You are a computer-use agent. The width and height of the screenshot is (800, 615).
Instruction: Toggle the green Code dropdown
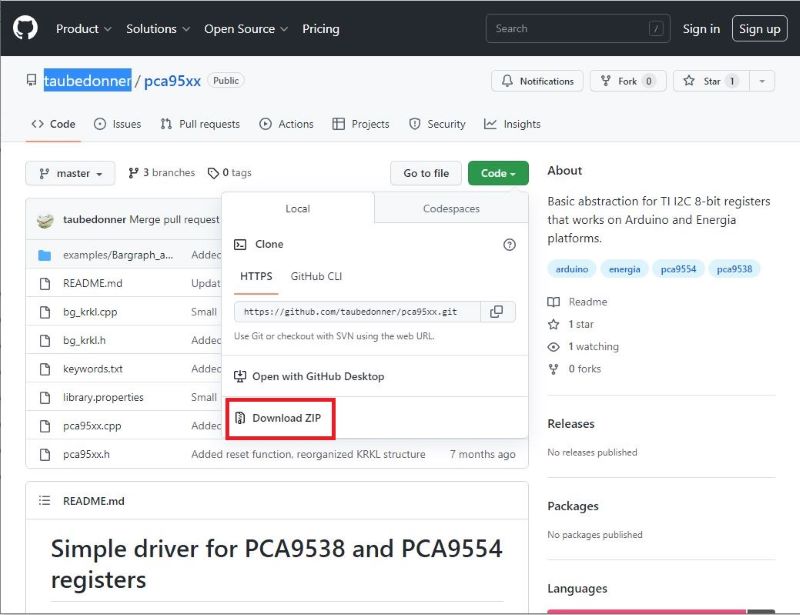click(498, 174)
